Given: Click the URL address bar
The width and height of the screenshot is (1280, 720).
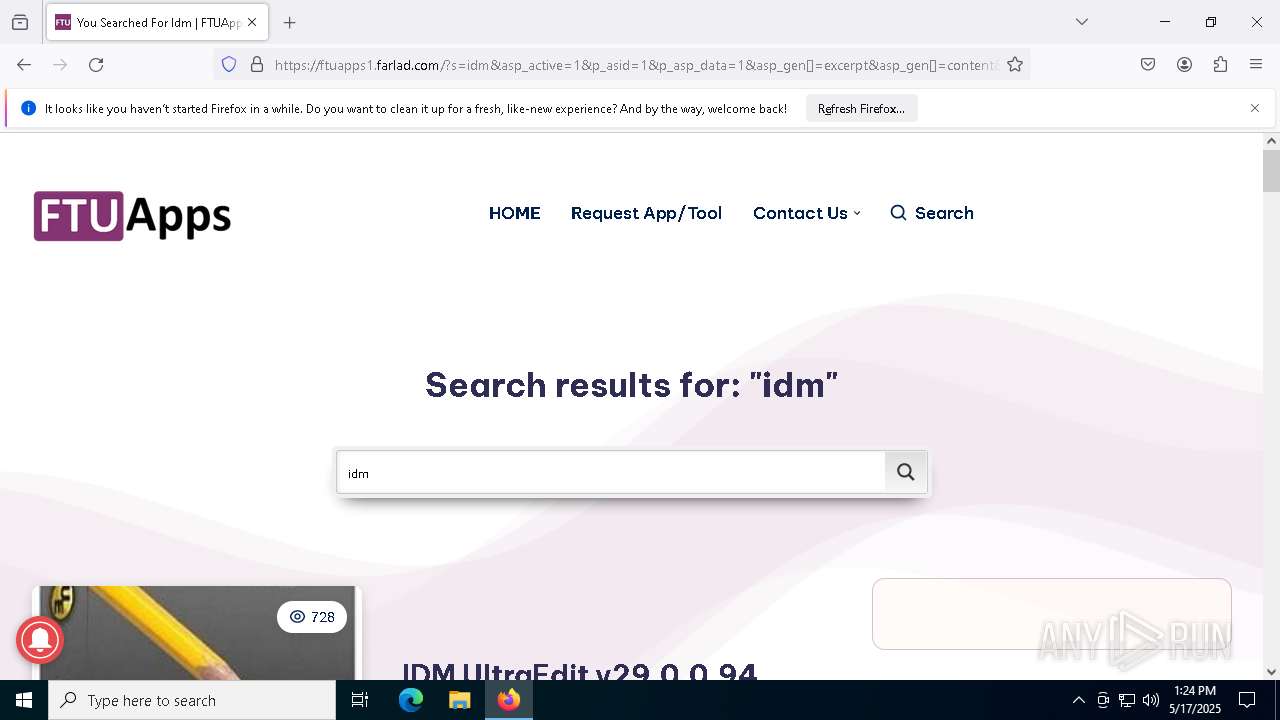Looking at the screenshot, I should tap(636, 65).
